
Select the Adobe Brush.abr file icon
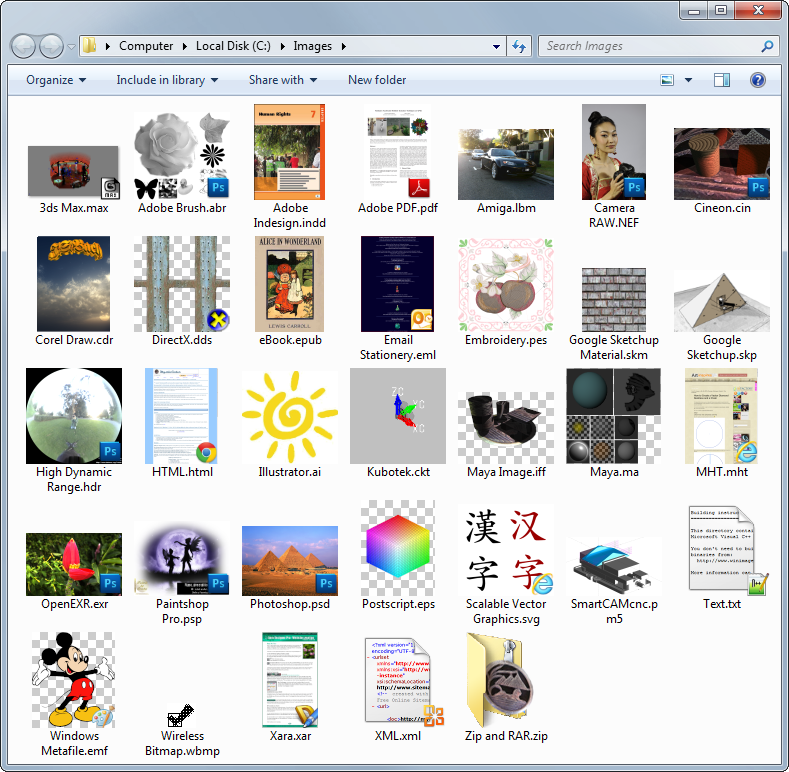tap(182, 156)
